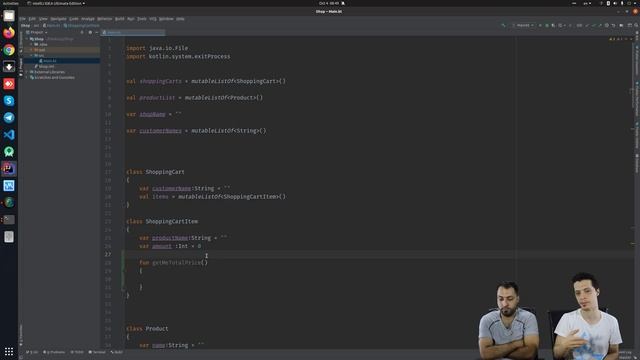Open Search Everywhere magnifier icon
The width and height of the screenshot is (640, 360).
click(636, 25)
